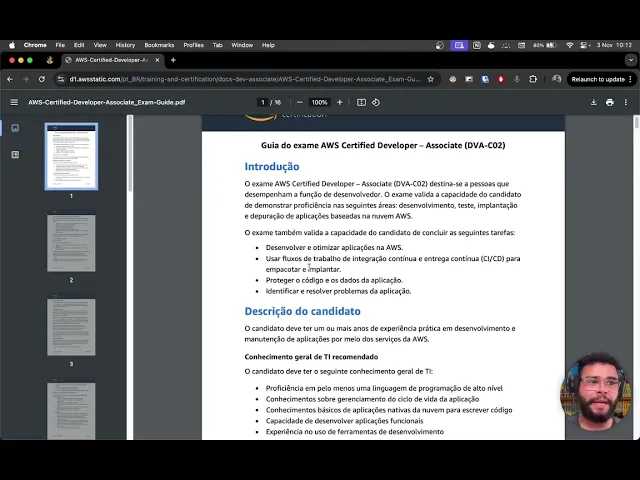Select page 4 thumbnail

(x=71, y=411)
